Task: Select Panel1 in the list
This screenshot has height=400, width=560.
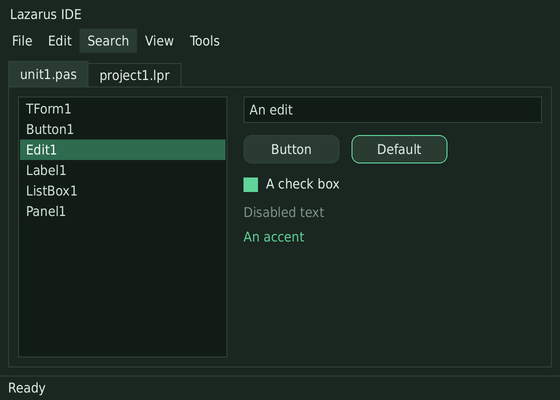Action: [122, 211]
